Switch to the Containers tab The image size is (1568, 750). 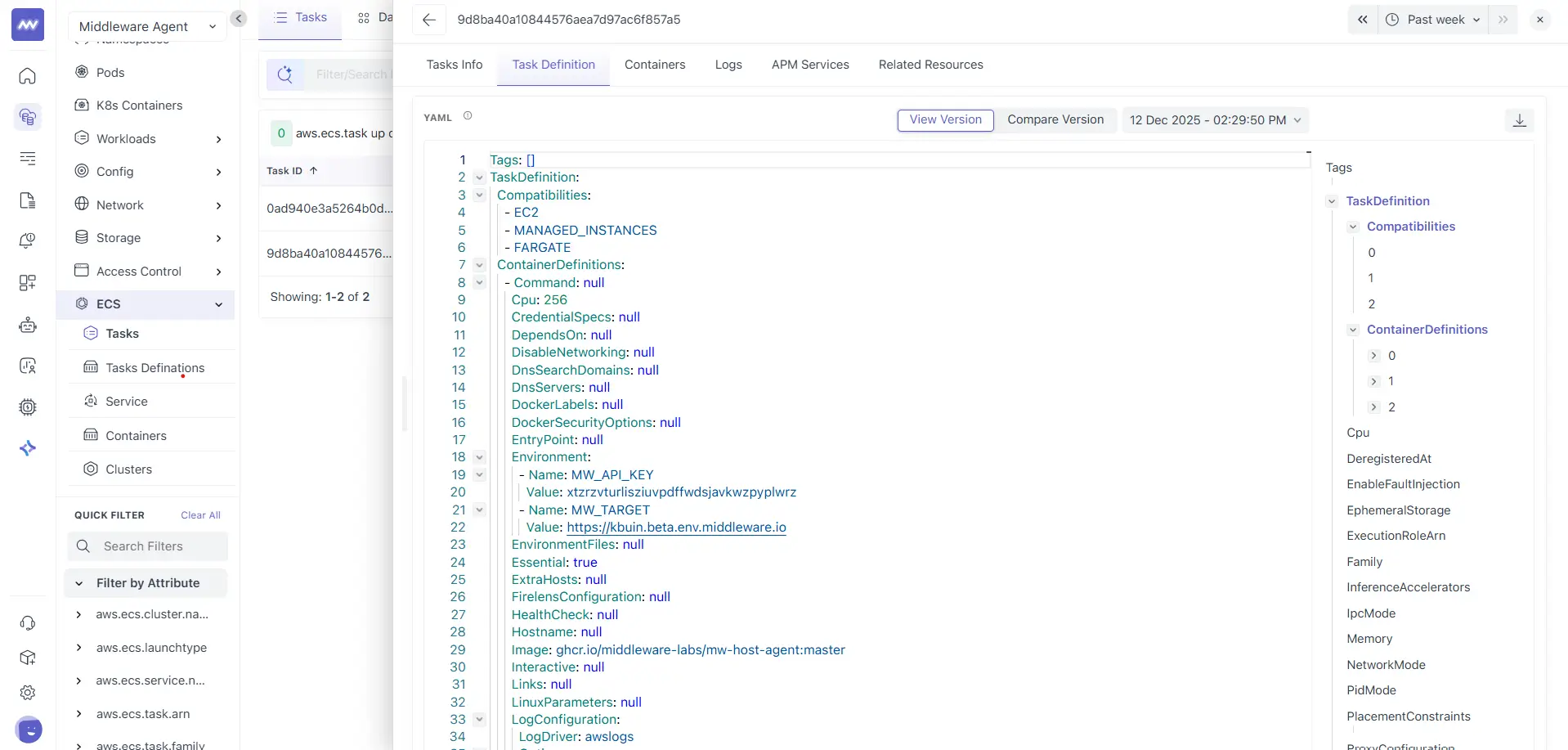654,65
